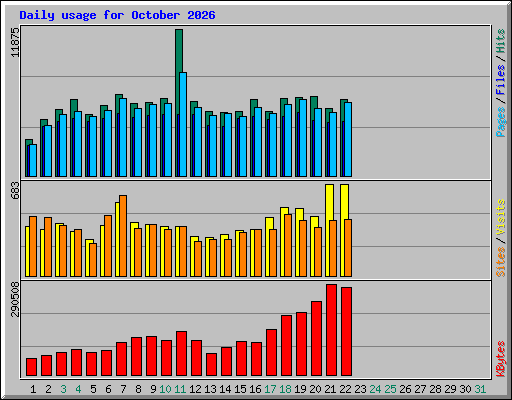Click the 290508 KBytes axis value

15,299
